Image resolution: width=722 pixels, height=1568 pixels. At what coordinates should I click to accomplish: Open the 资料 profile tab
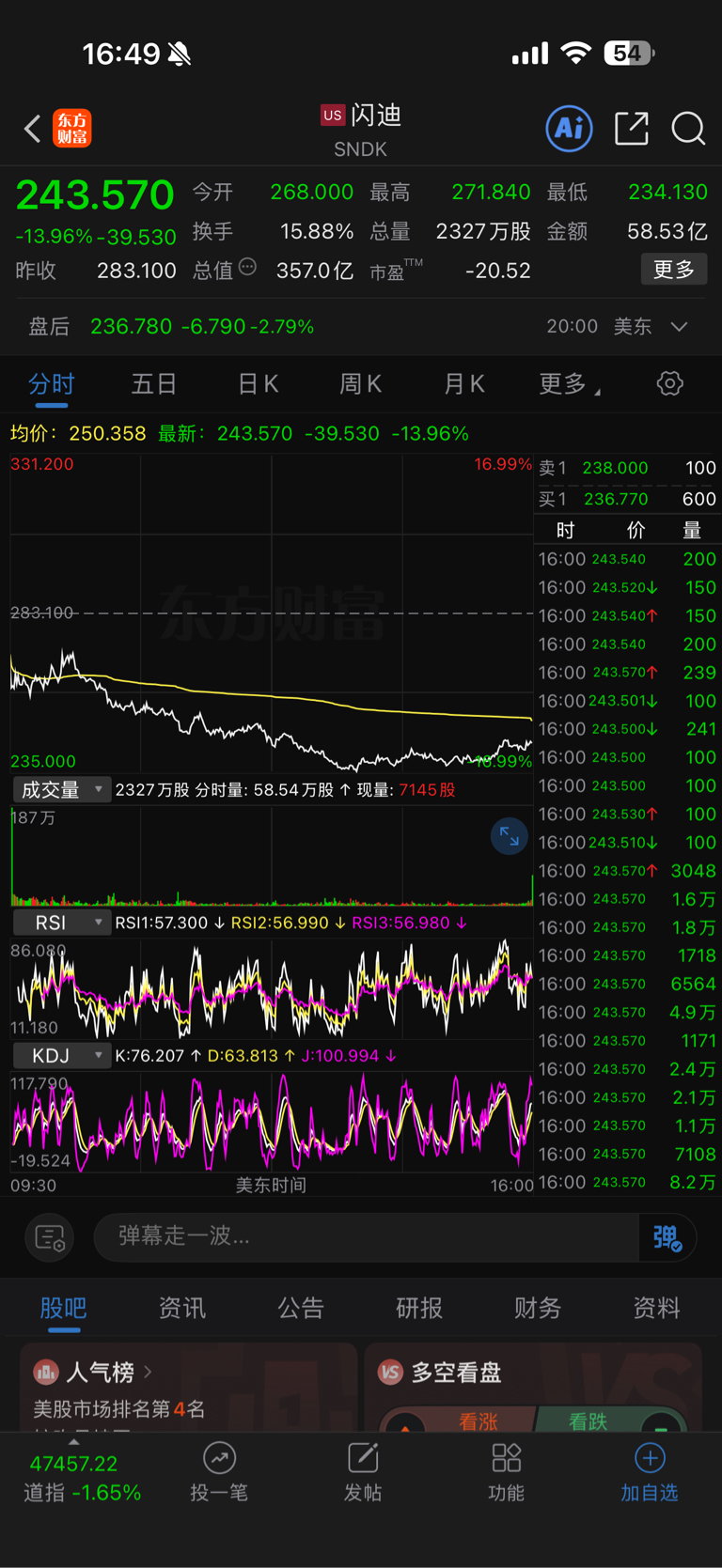pos(656,1308)
